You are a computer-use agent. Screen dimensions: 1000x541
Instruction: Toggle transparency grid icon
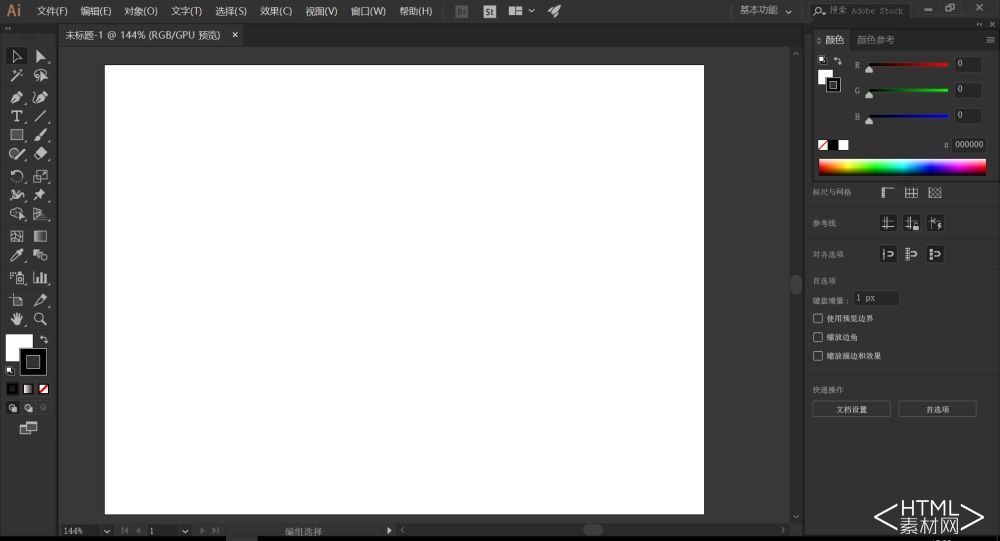[x=935, y=192]
